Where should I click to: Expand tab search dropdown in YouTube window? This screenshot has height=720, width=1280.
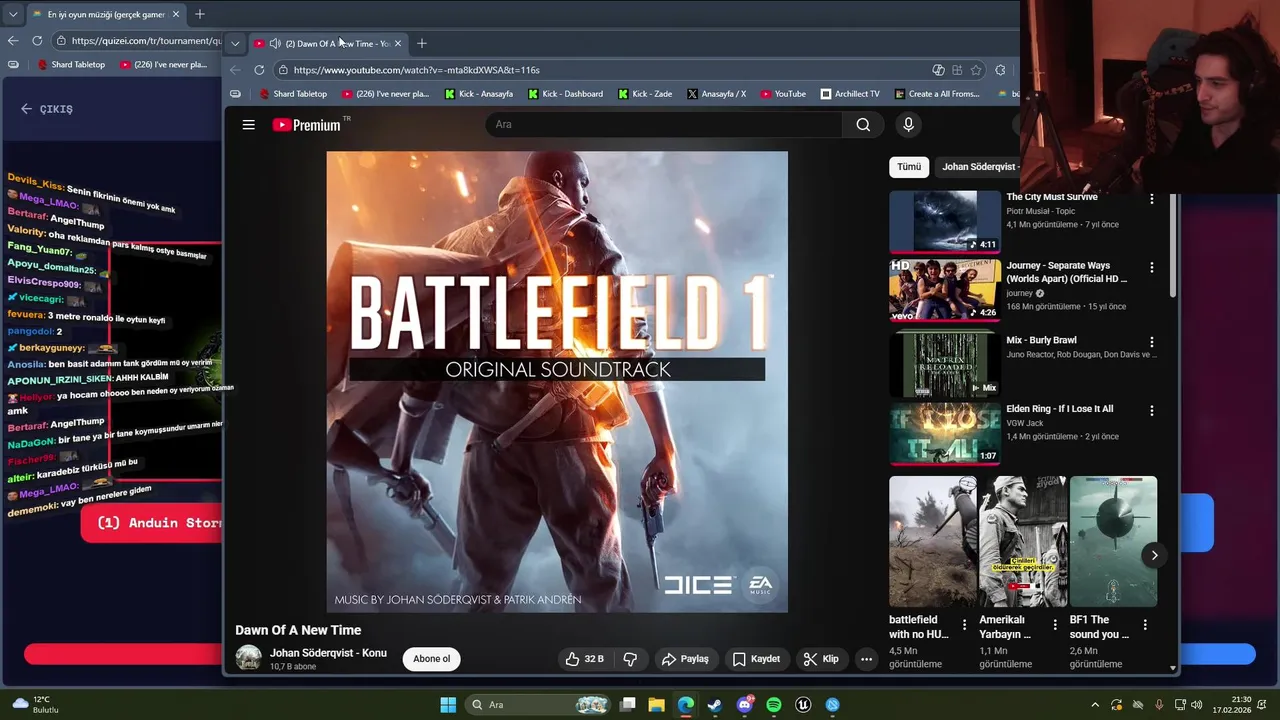pos(235,44)
